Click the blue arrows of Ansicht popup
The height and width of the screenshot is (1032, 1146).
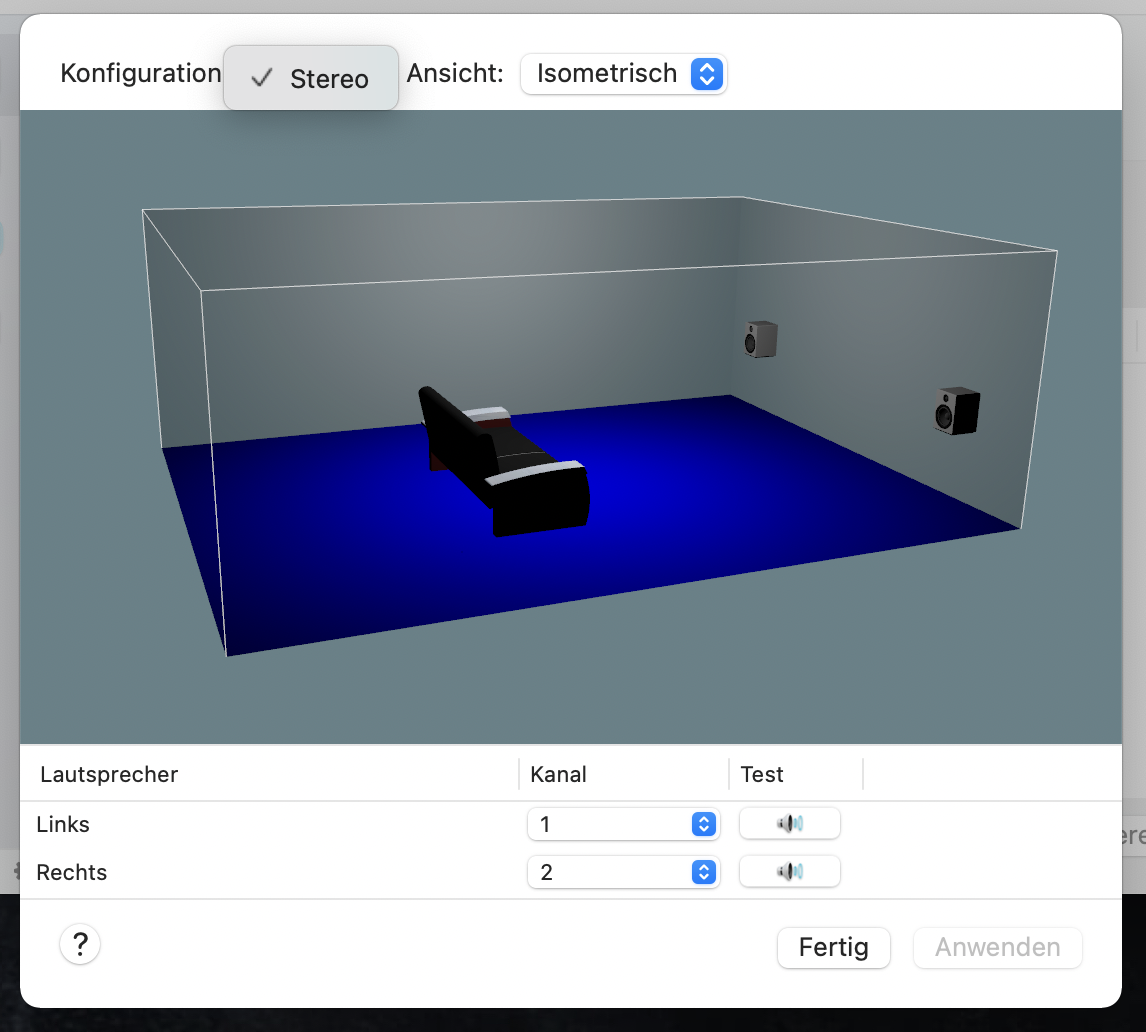coord(706,74)
